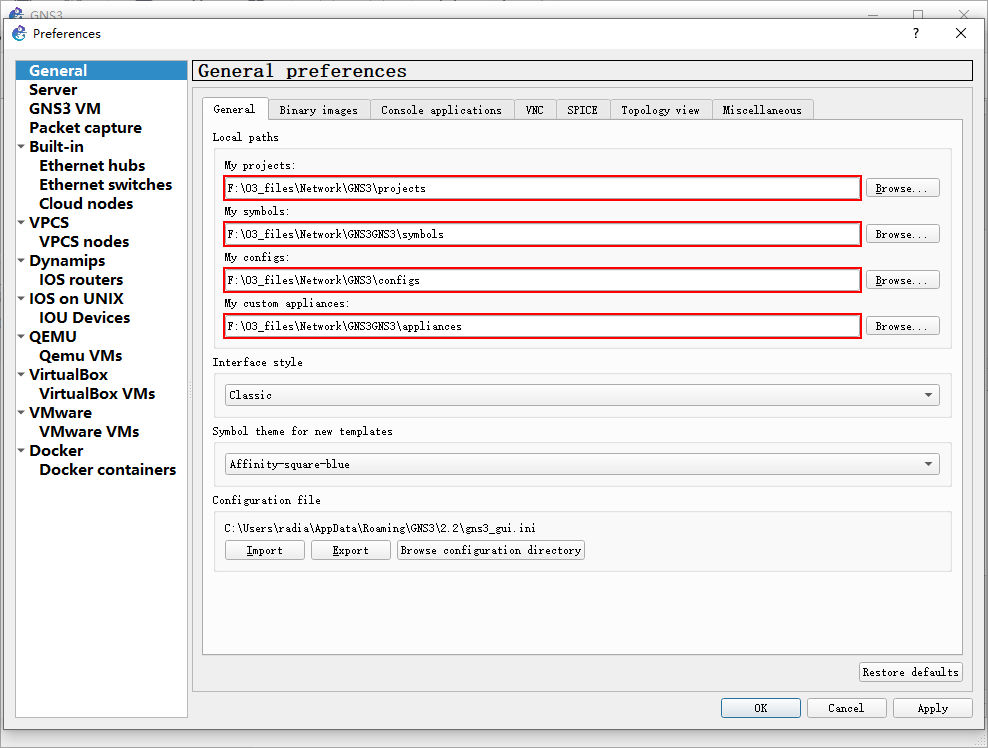Open VPCS nodes settings
This screenshot has height=748, width=988.
[x=84, y=241]
